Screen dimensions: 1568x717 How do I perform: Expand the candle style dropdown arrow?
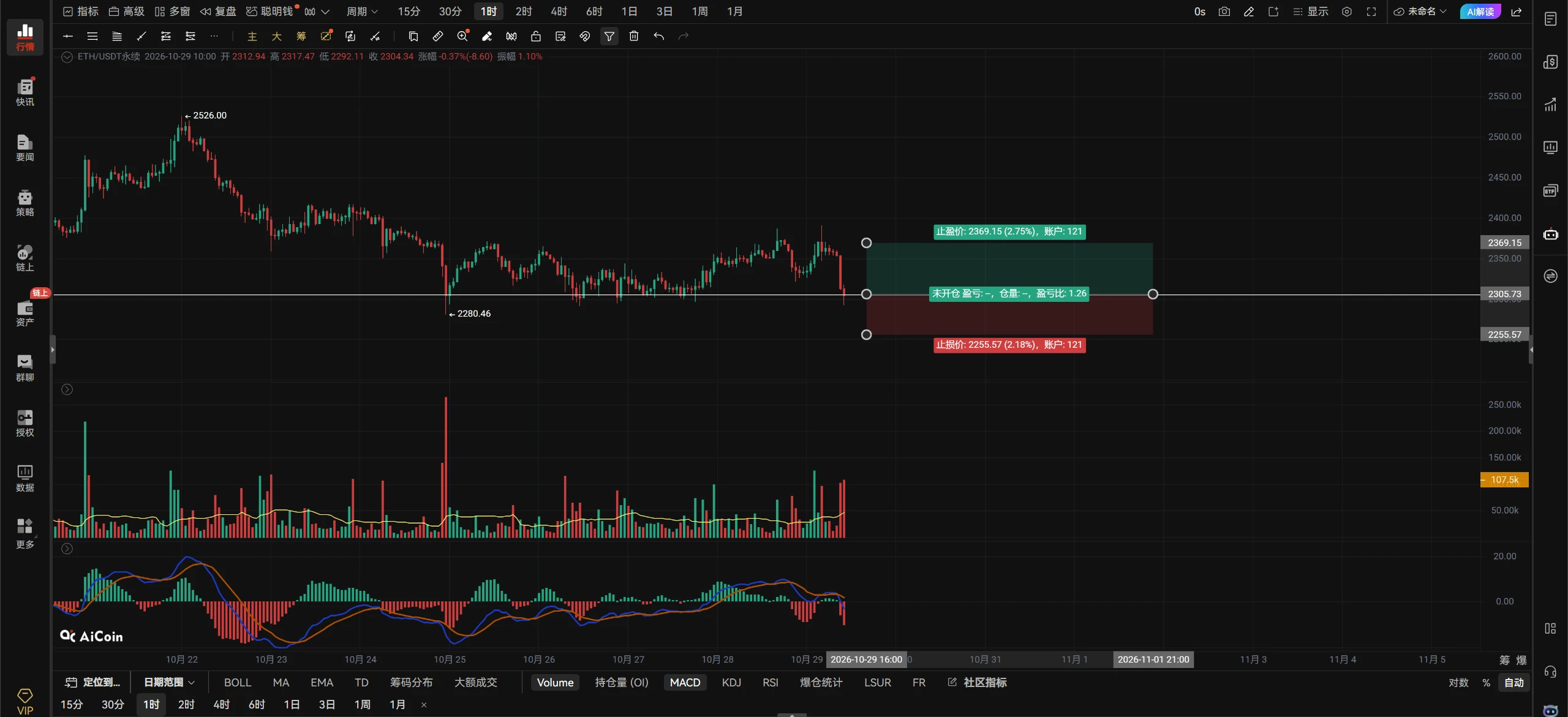click(x=325, y=12)
